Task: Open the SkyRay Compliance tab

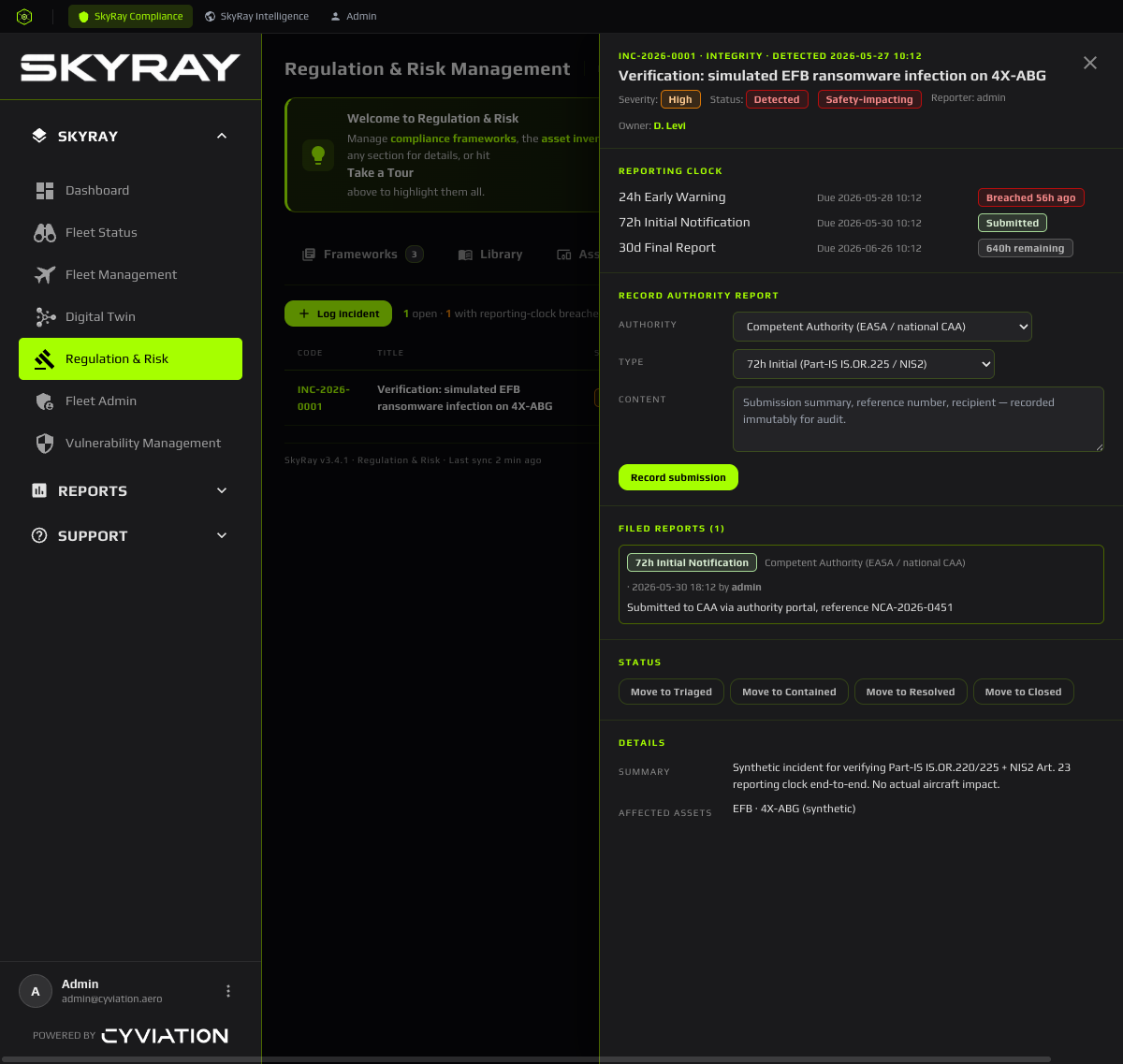Action: click(130, 16)
